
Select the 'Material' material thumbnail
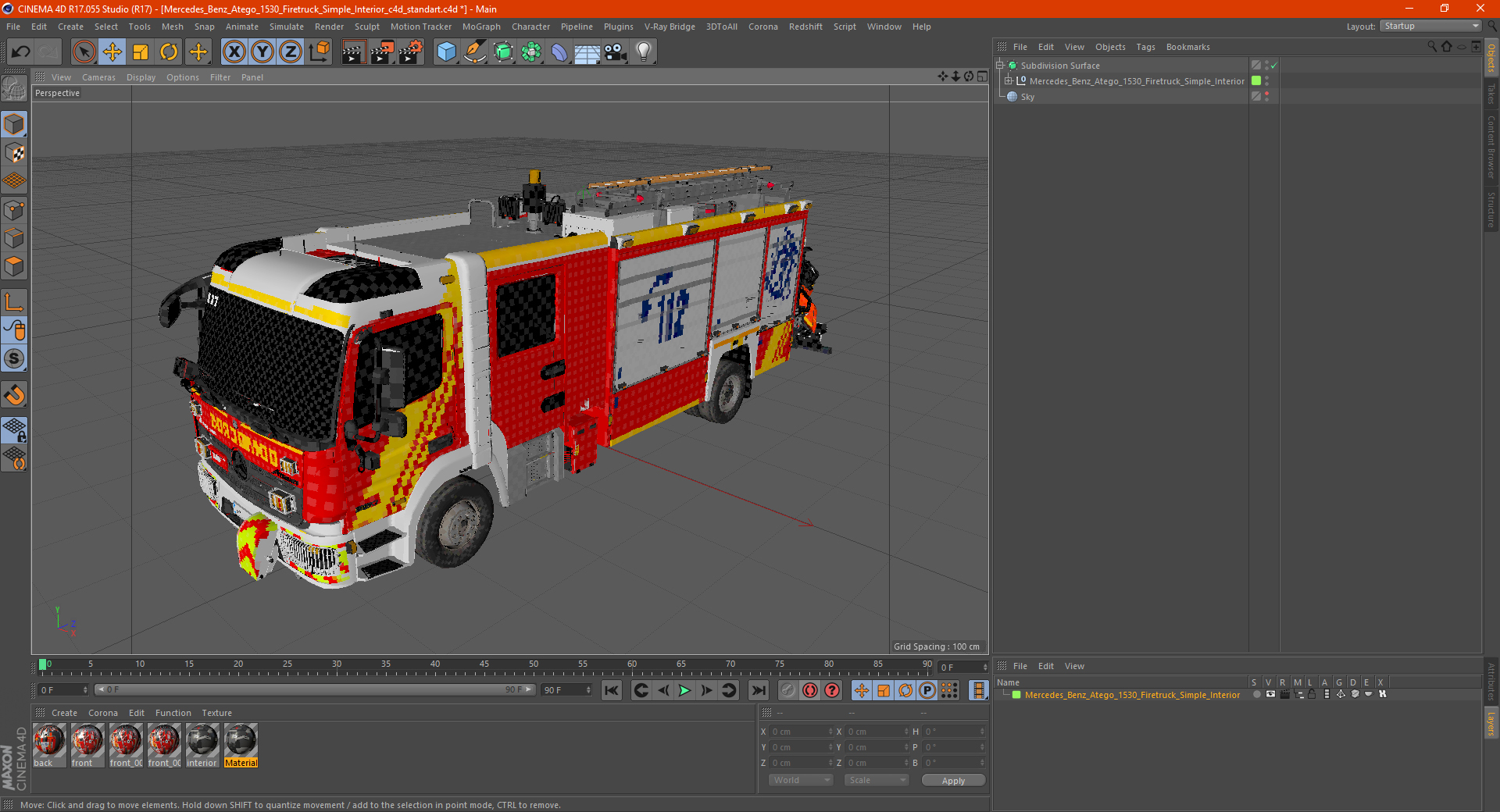[241, 745]
